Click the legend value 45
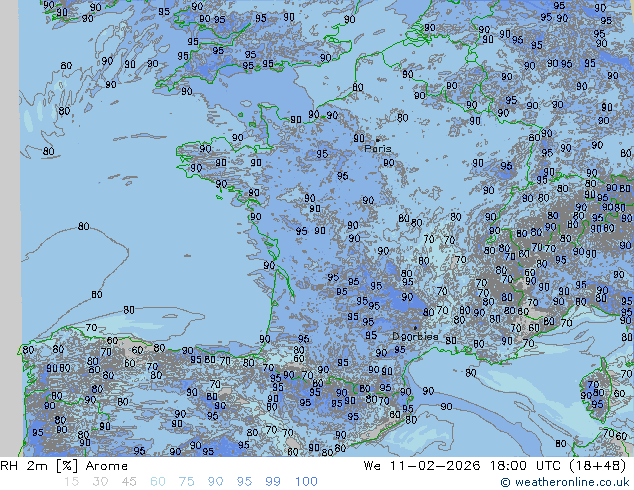Screen dimensions: 634x490 (x=129, y=482)
